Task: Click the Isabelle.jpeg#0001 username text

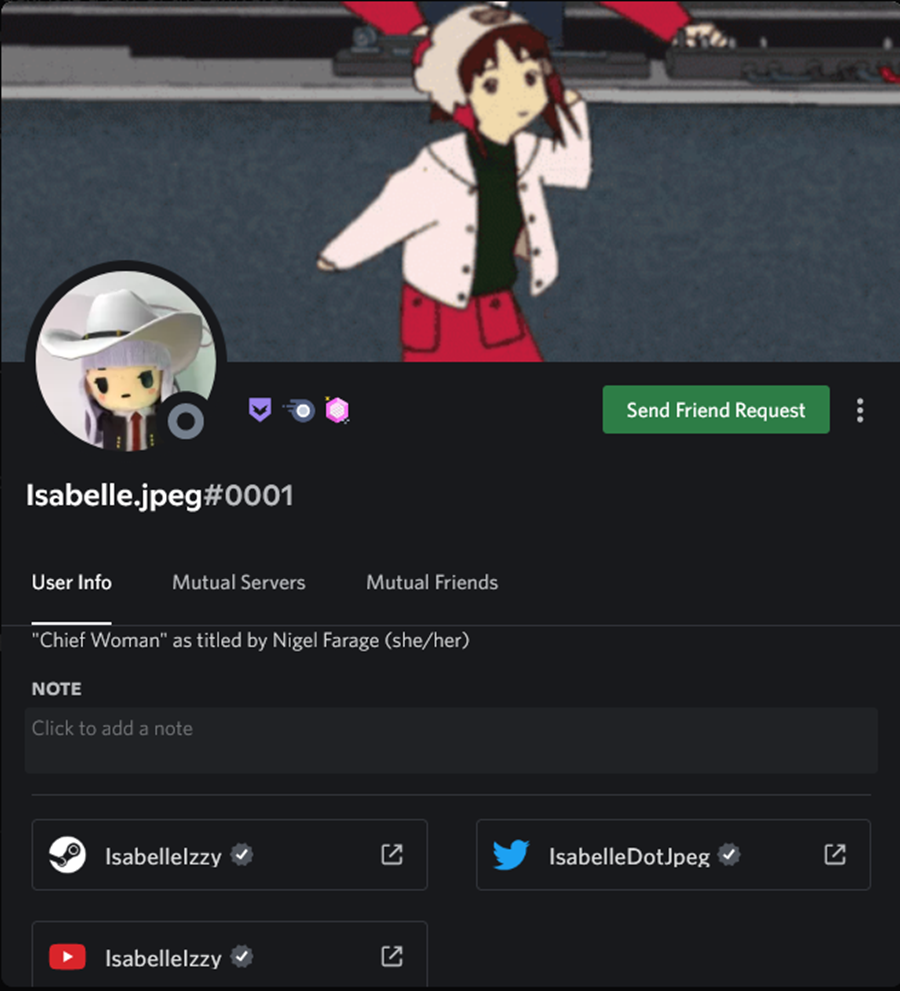Action: coord(159,496)
